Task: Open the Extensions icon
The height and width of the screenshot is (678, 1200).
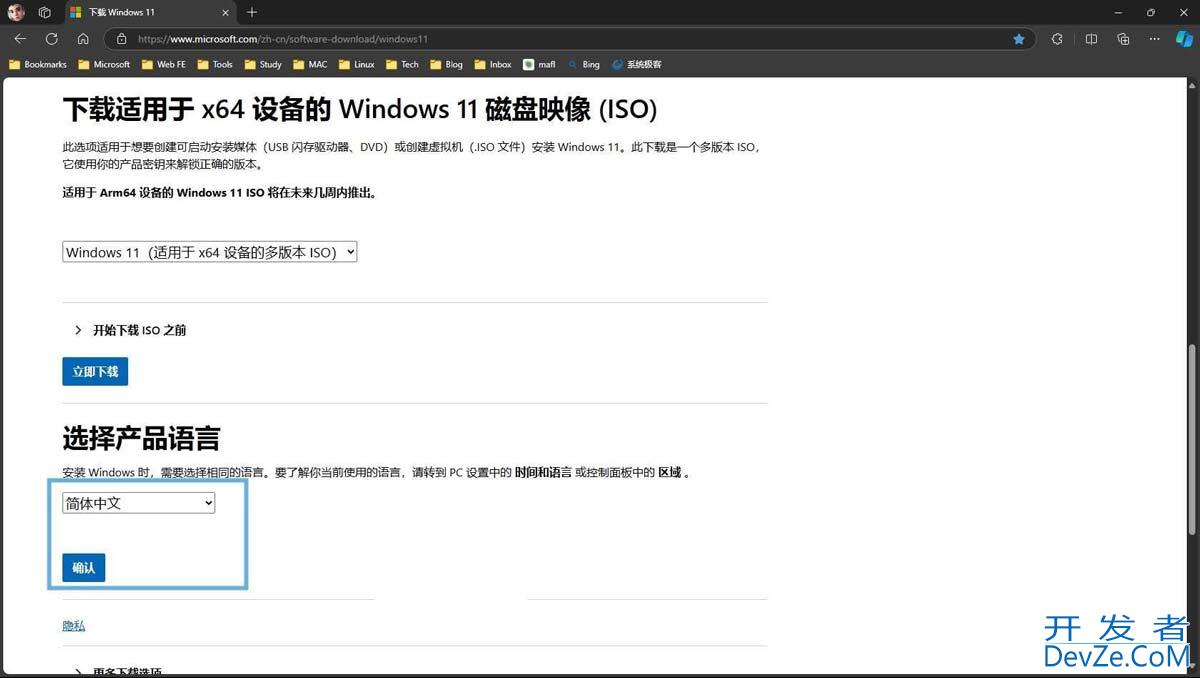Action: point(1057,39)
